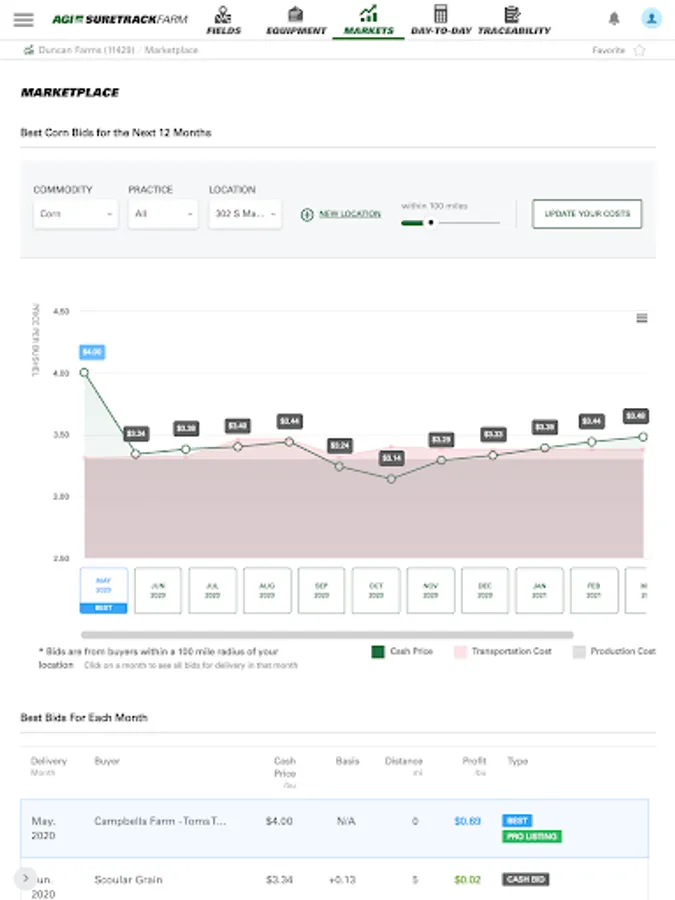Adjust the within 100 miles slider
This screenshot has width=675, height=900.
pos(431,223)
